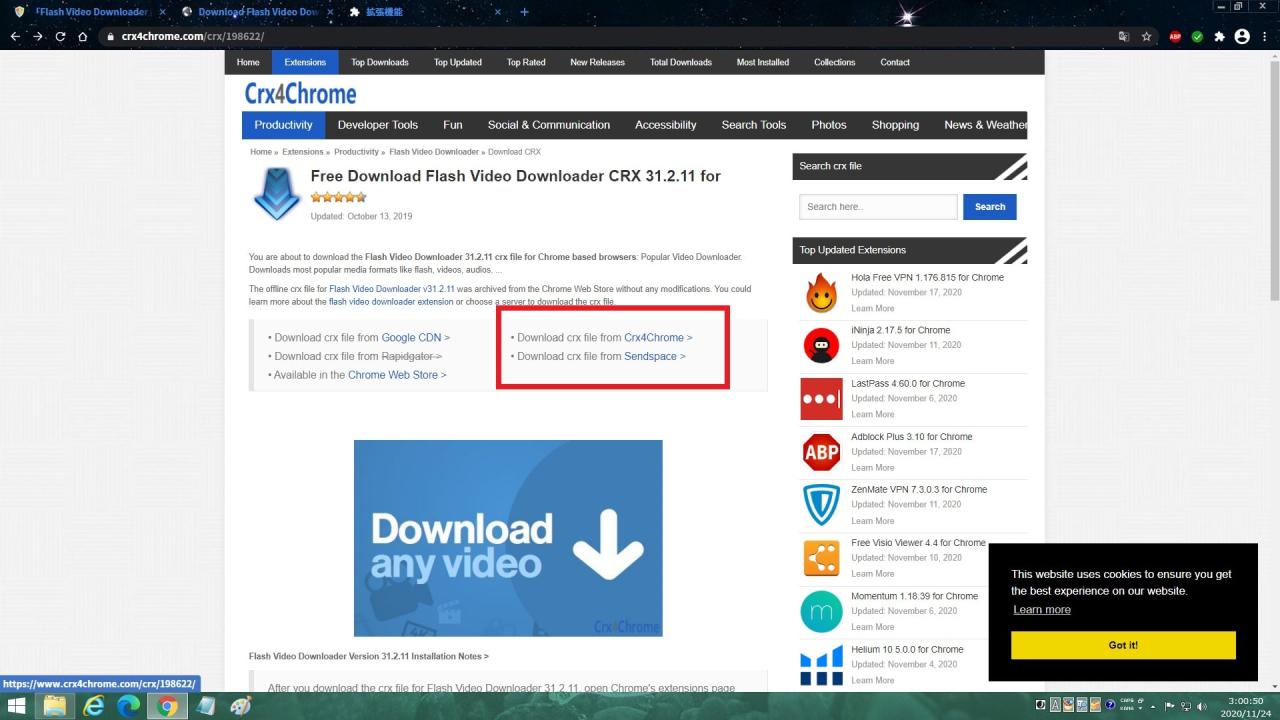Open the browser home page icon
1280x720 pixels.
pyautogui.click(x=83, y=36)
